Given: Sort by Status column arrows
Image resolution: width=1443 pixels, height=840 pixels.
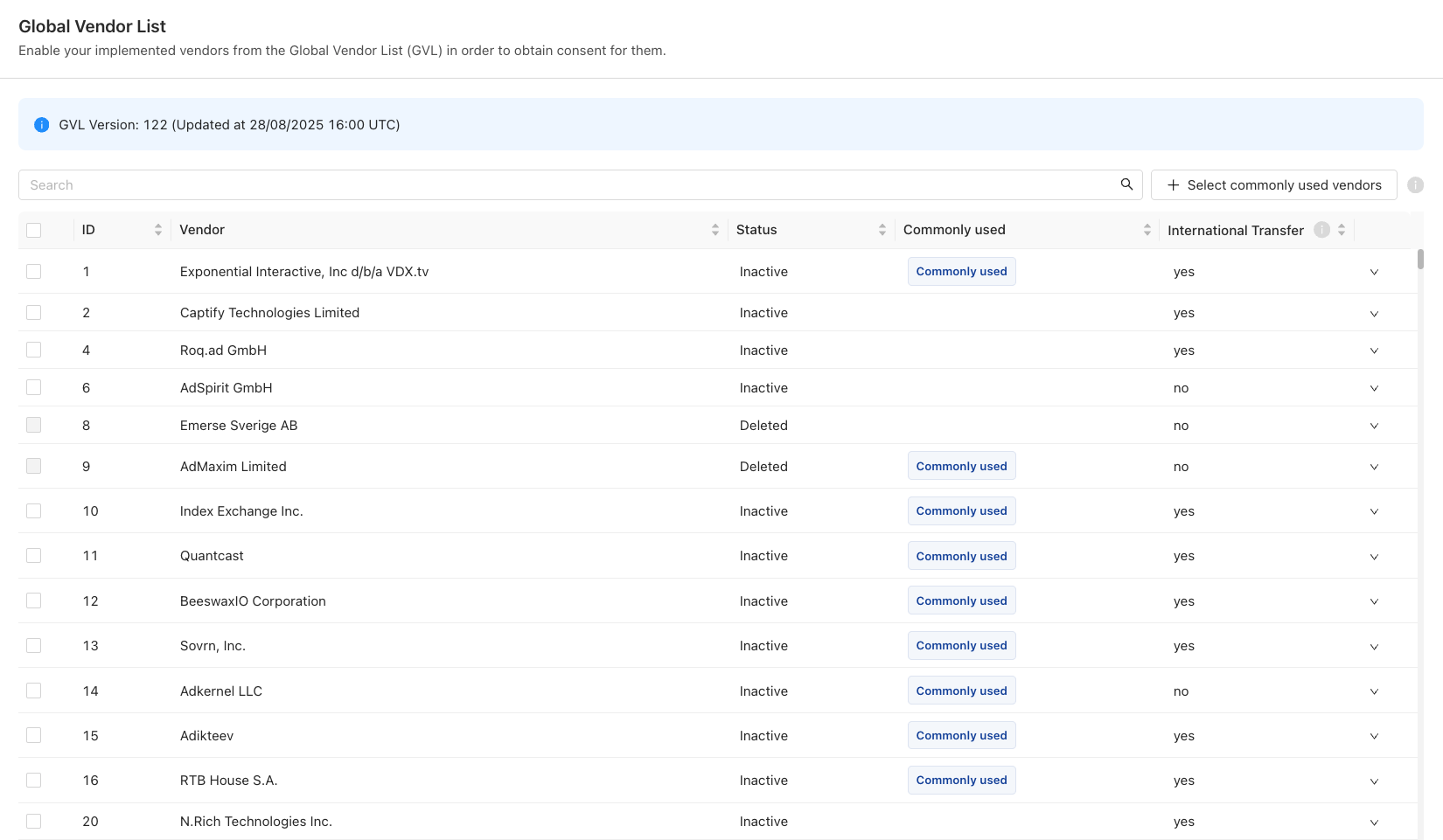Looking at the screenshot, I should 882,230.
